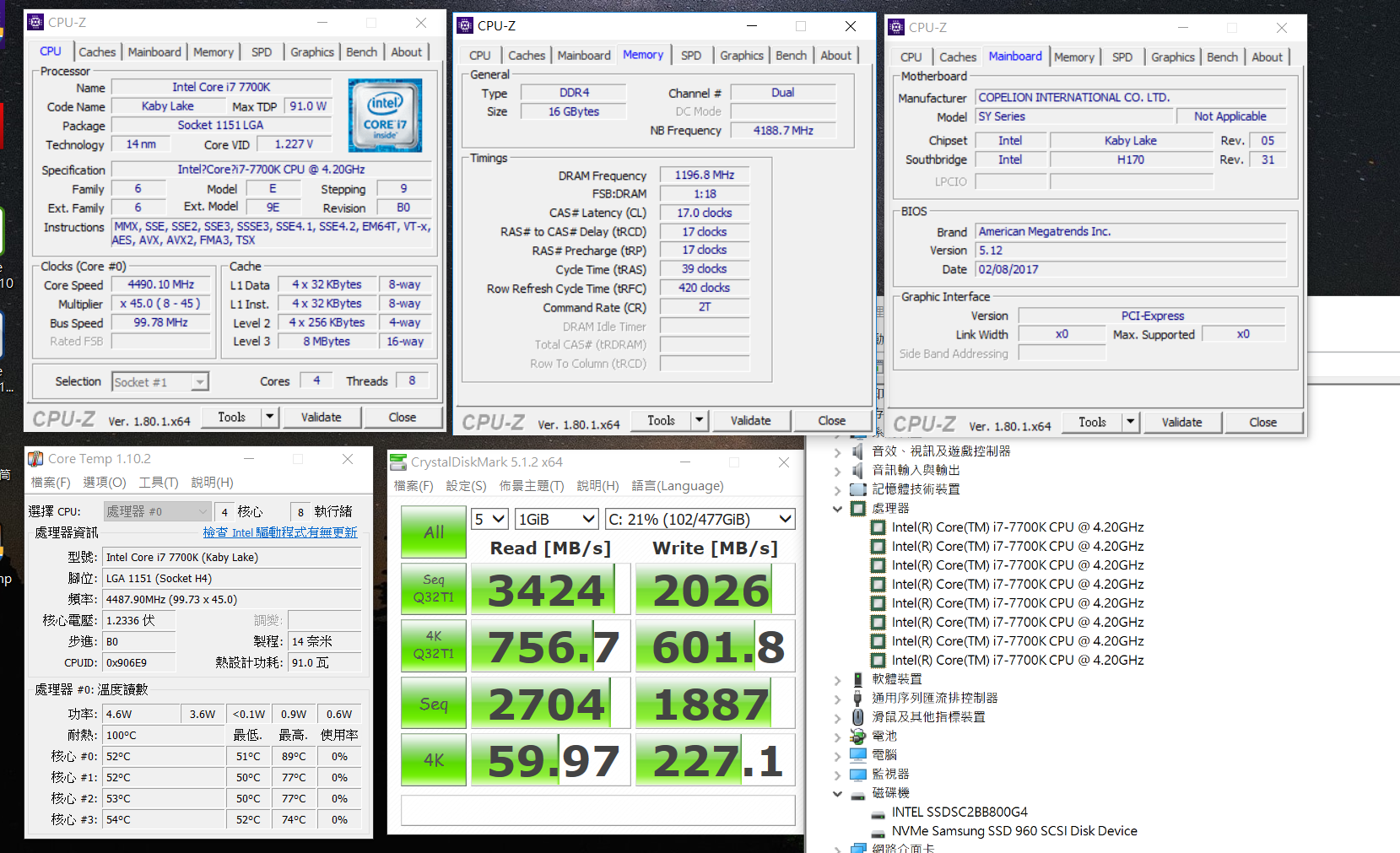Click the Seq Q32T1 read result bar 3424
This screenshot has width=1400, height=853.
coord(550,589)
